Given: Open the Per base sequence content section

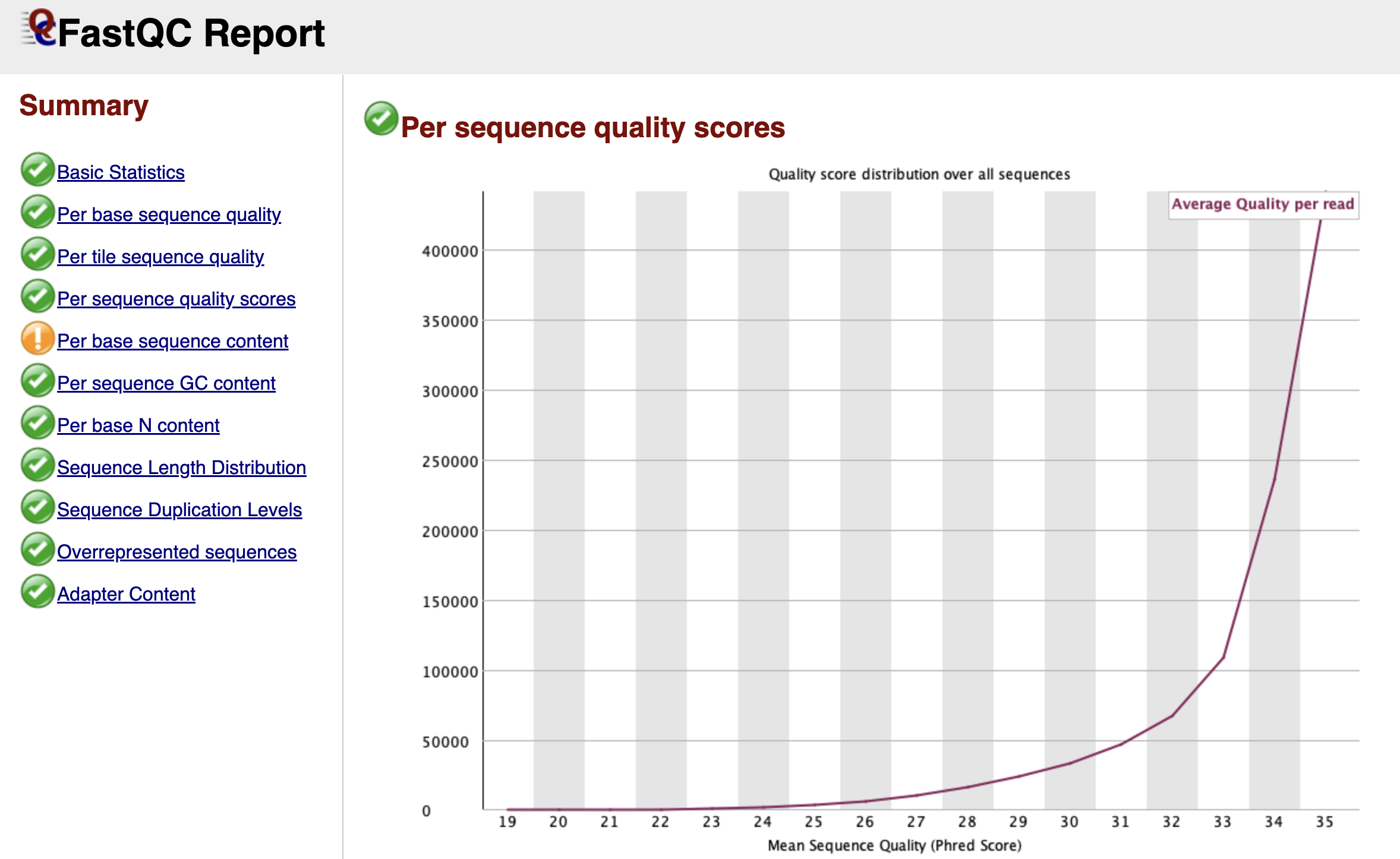Looking at the screenshot, I should [x=172, y=341].
